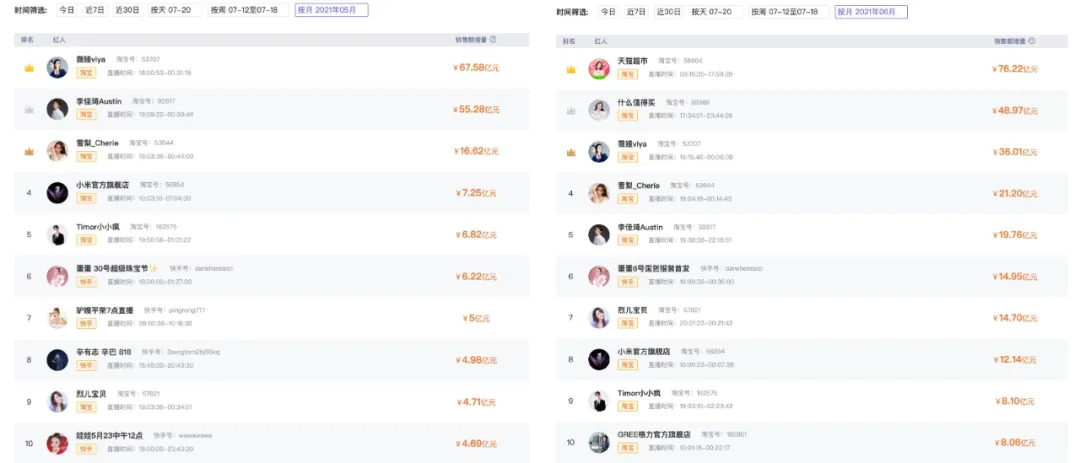Open the 按天 07-20 date picker above 天猫超市 list
This screenshot has width=1080, height=463.
point(716,12)
